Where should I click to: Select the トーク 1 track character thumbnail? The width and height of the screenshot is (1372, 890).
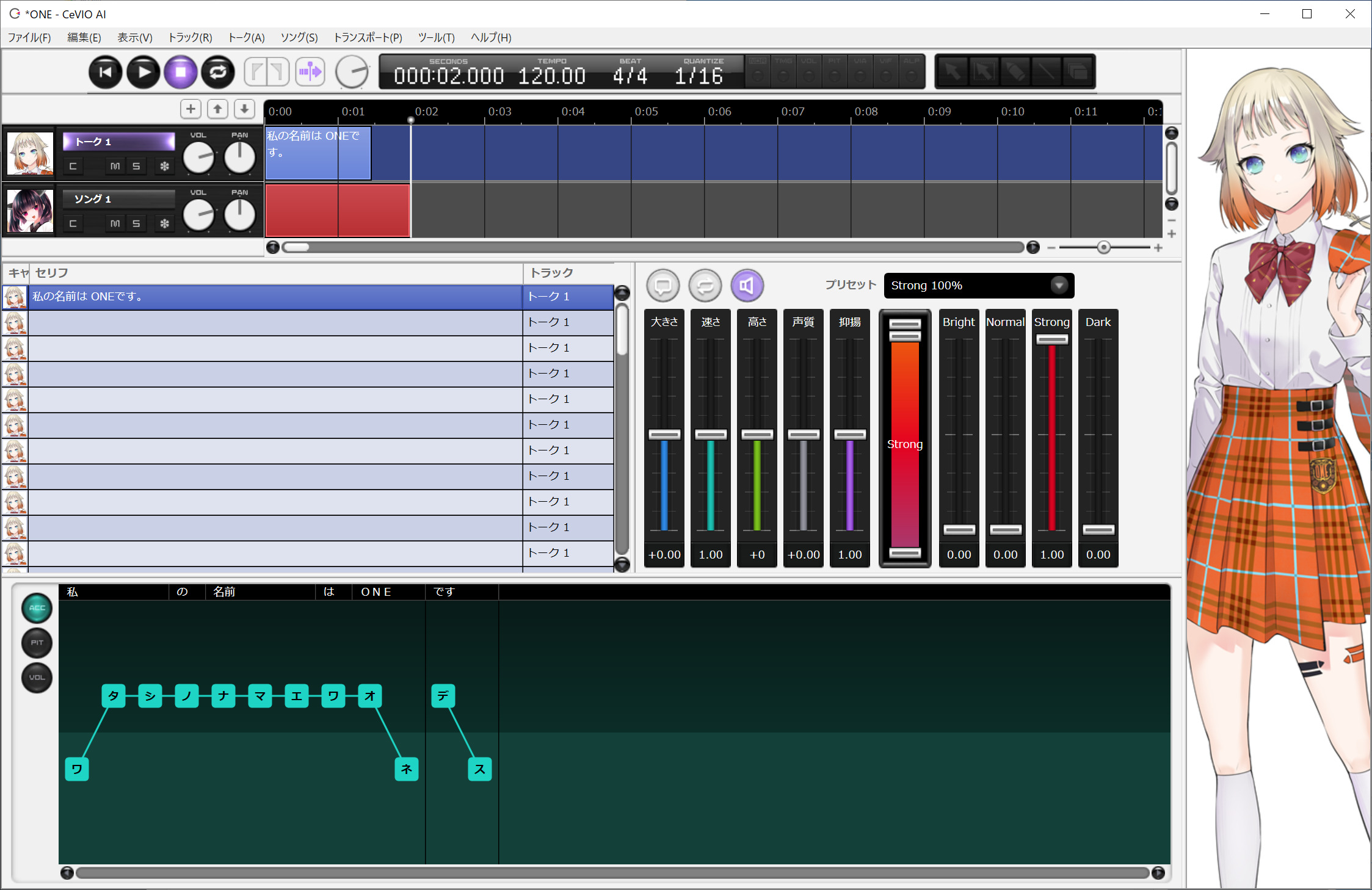click(30, 154)
